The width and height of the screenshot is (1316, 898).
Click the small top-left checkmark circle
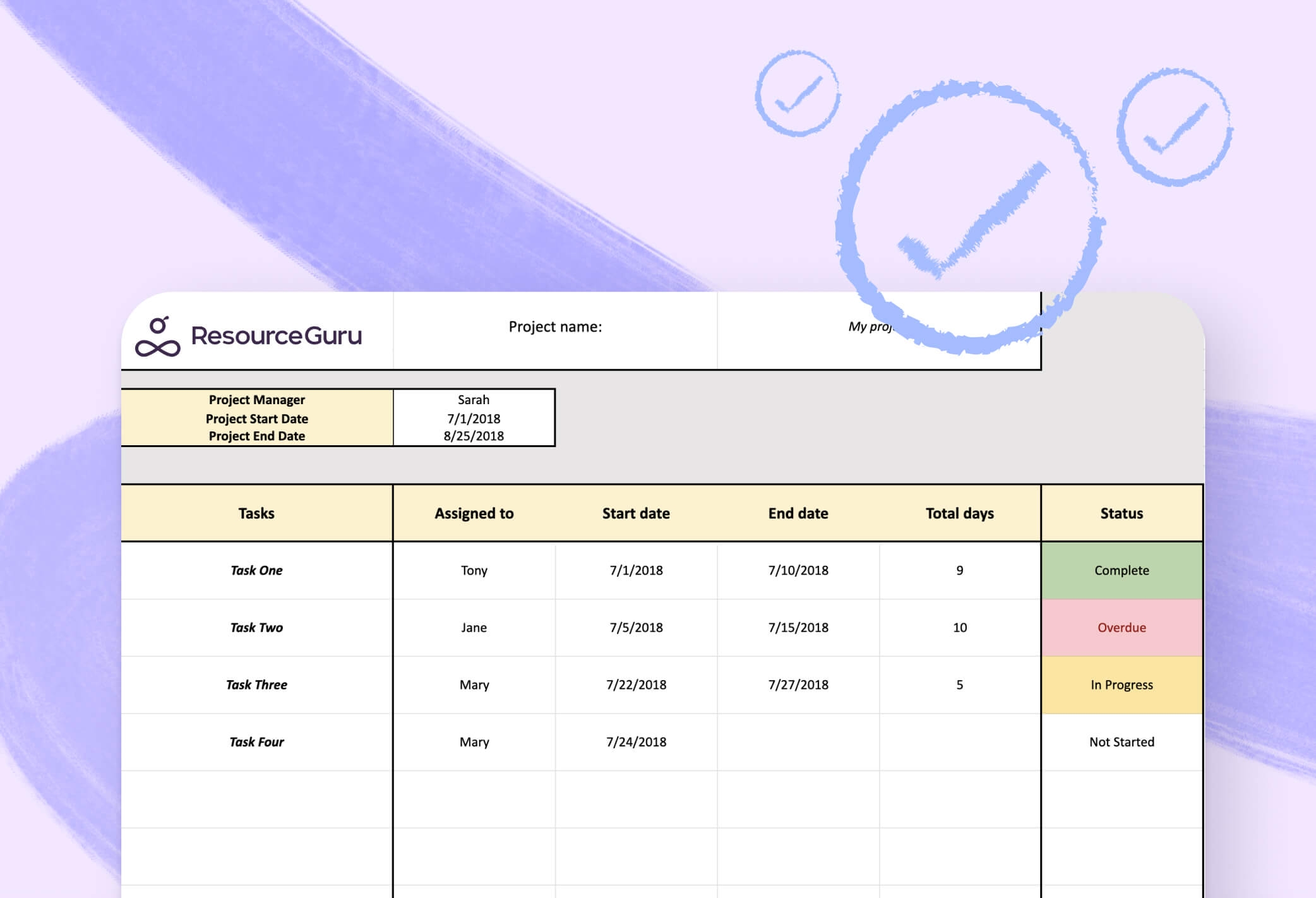pos(797,93)
